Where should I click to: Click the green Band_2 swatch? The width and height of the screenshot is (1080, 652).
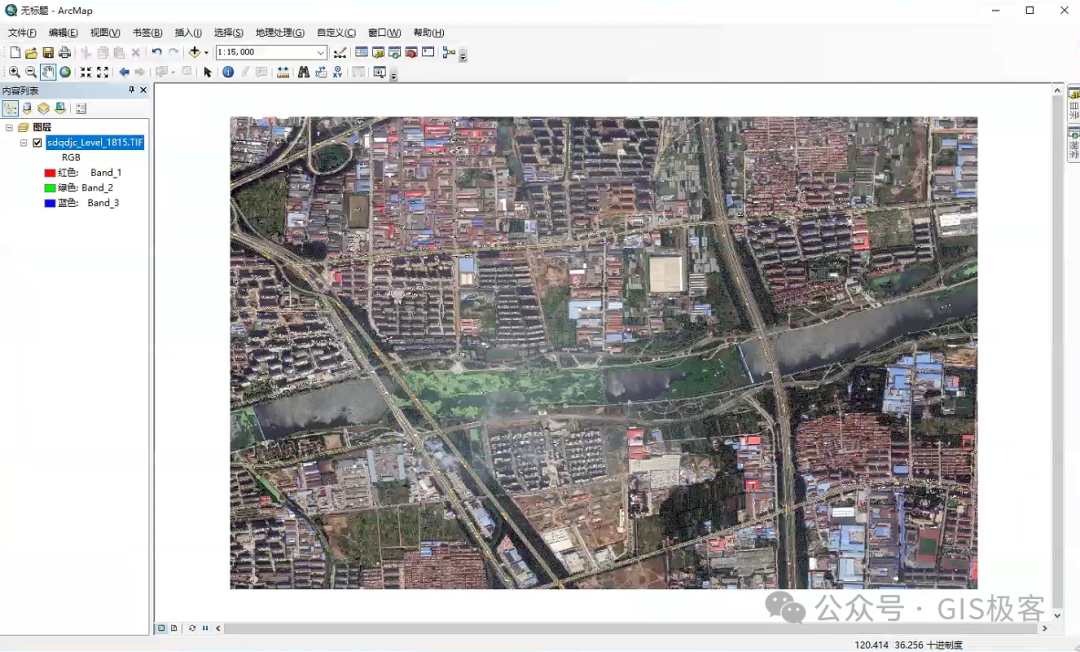click(x=50, y=188)
